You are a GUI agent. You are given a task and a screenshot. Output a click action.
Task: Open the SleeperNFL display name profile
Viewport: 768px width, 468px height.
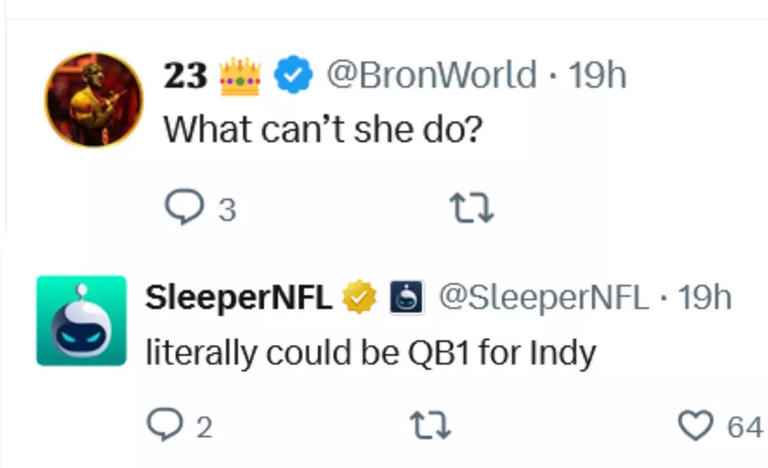[239, 297]
